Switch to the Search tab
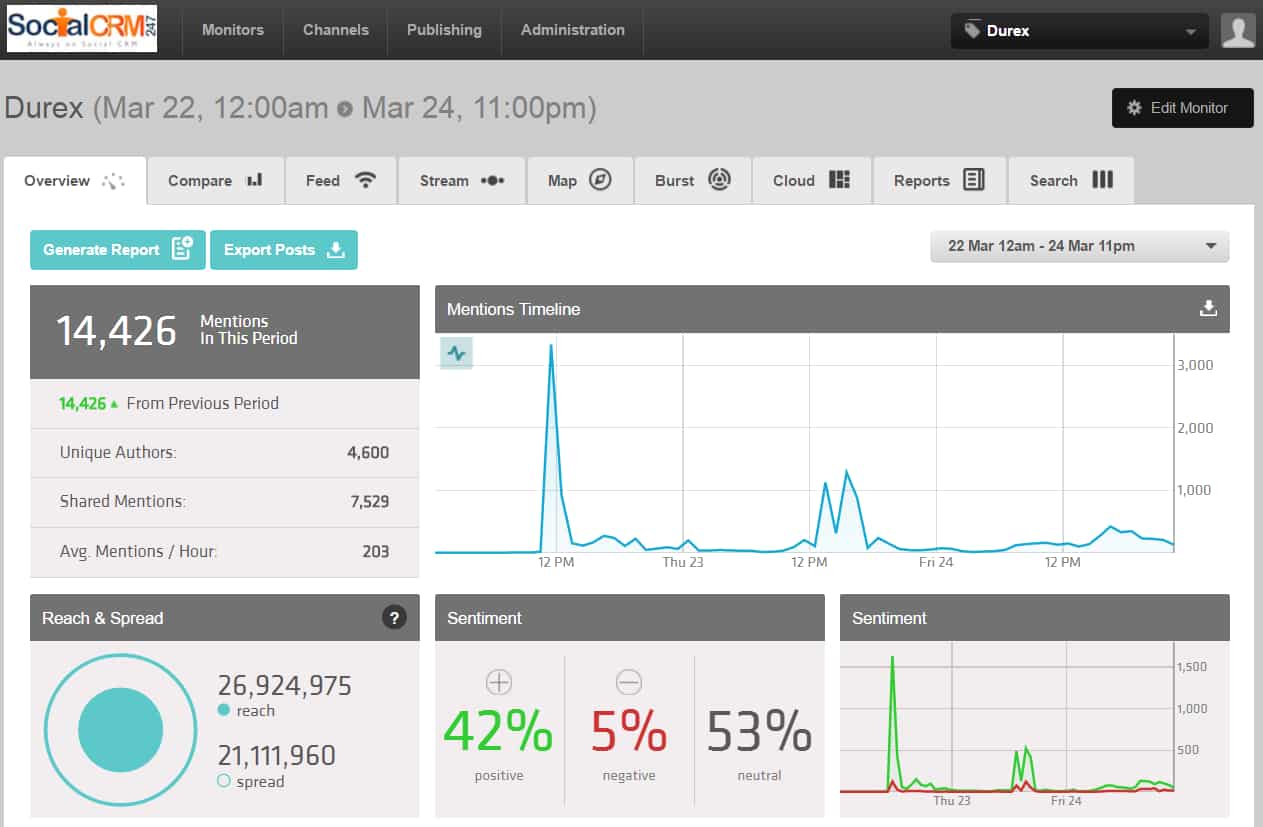Viewport: 1263px width, 827px height. (1071, 181)
